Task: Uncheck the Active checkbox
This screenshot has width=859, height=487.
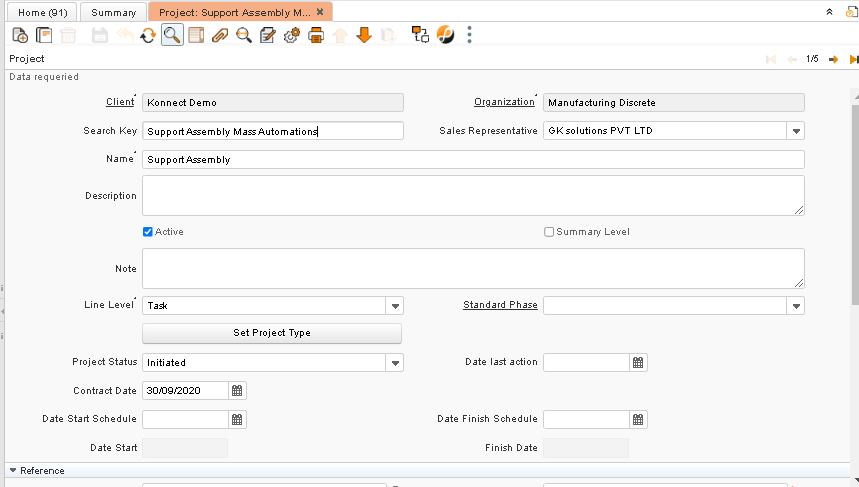Action: pos(149,232)
